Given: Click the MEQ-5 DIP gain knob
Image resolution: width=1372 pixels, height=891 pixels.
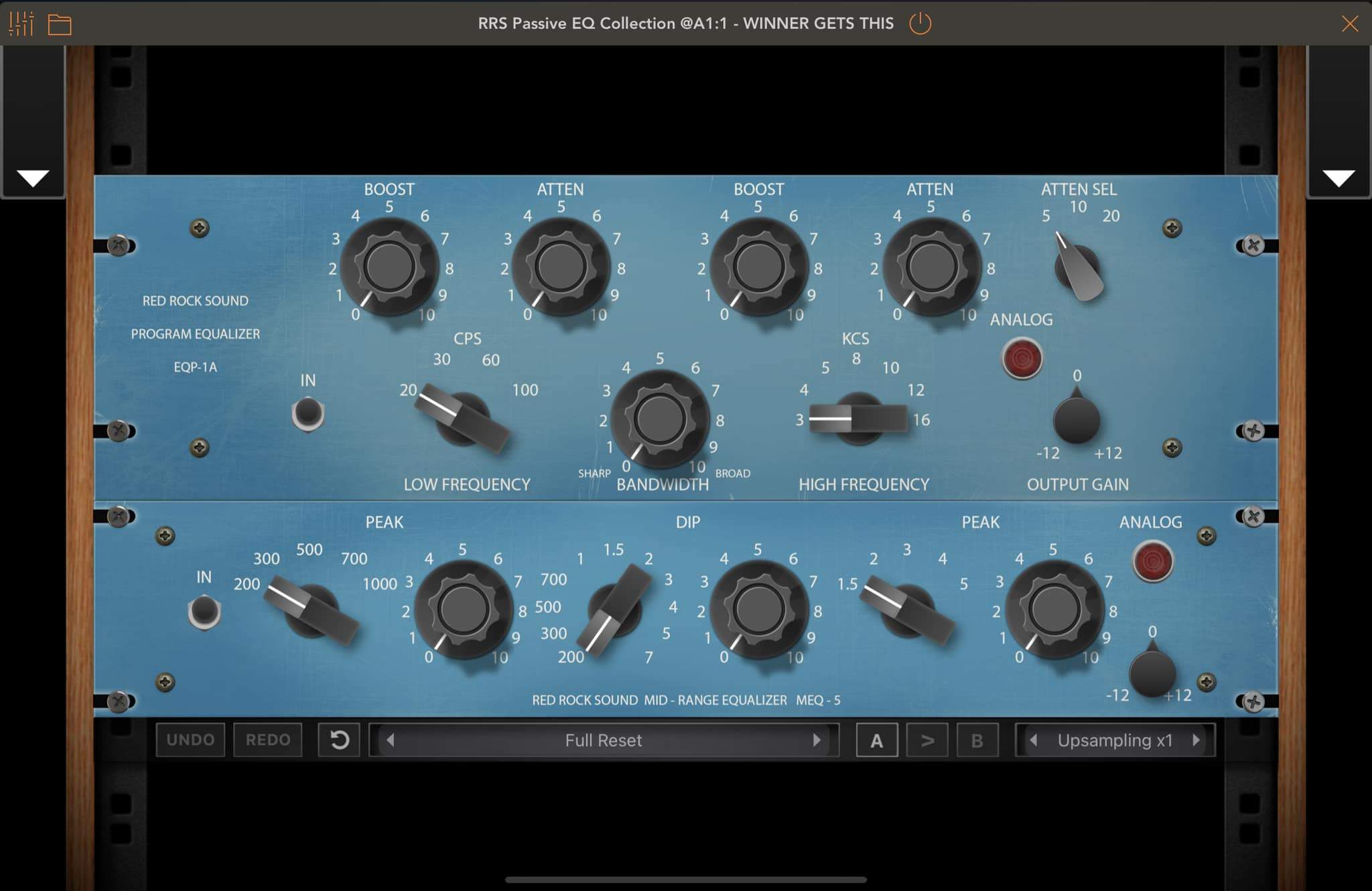Looking at the screenshot, I should point(758,610).
